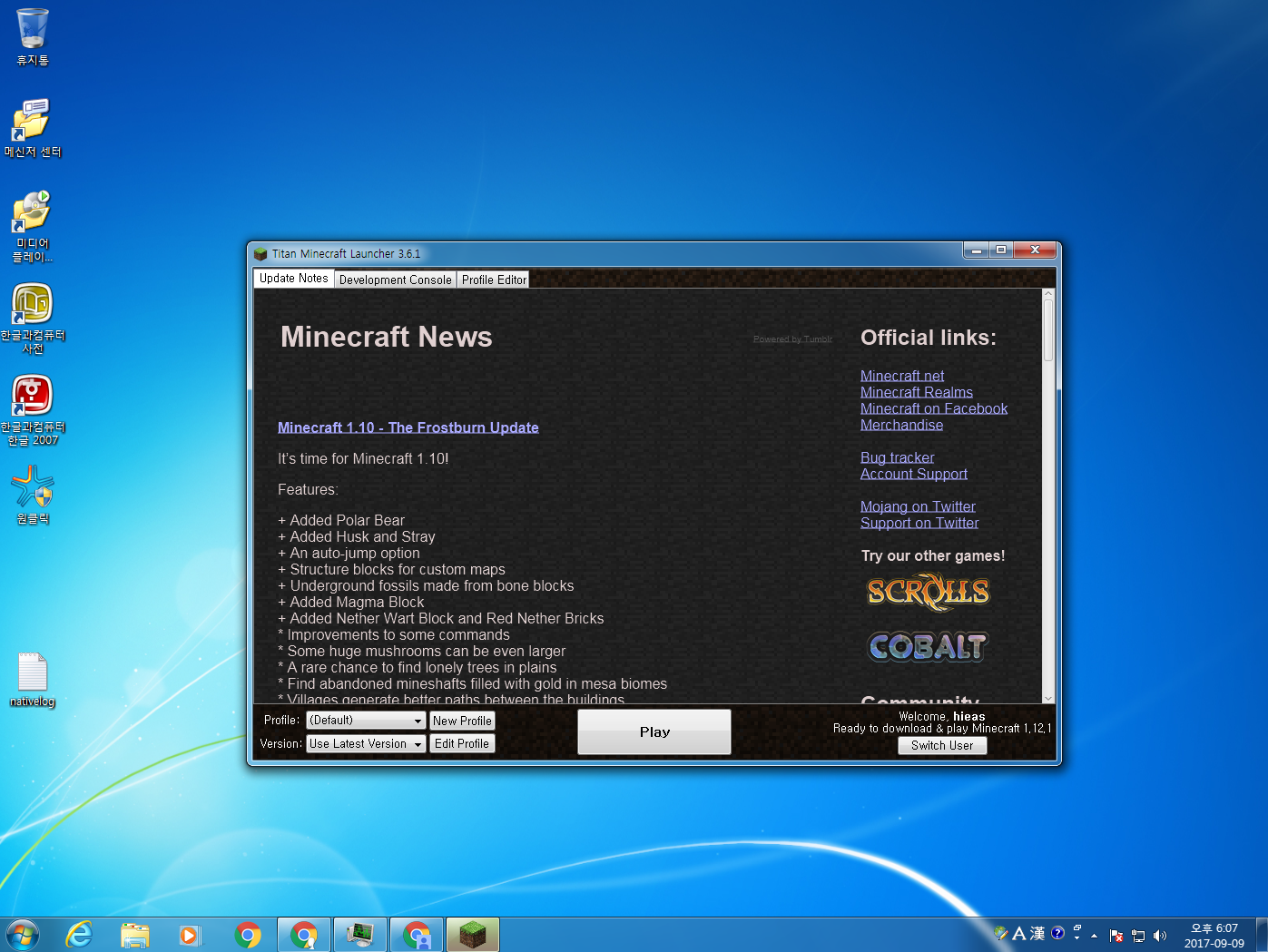1268x952 pixels.
Task: Click the 'Welcome, hieas' text
Action: [x=942, y=716]
